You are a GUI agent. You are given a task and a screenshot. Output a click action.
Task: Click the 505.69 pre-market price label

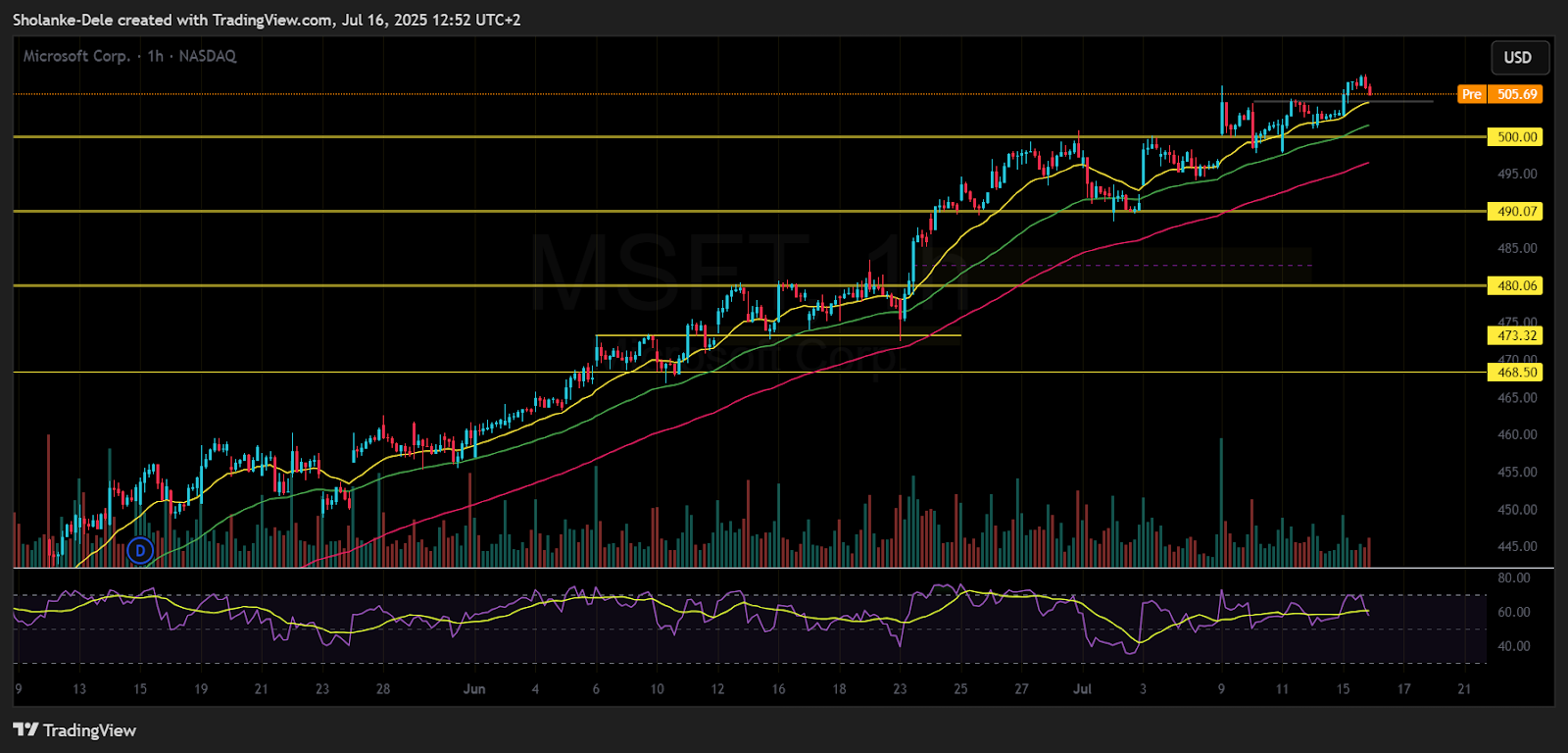[x=1516, y=94]
